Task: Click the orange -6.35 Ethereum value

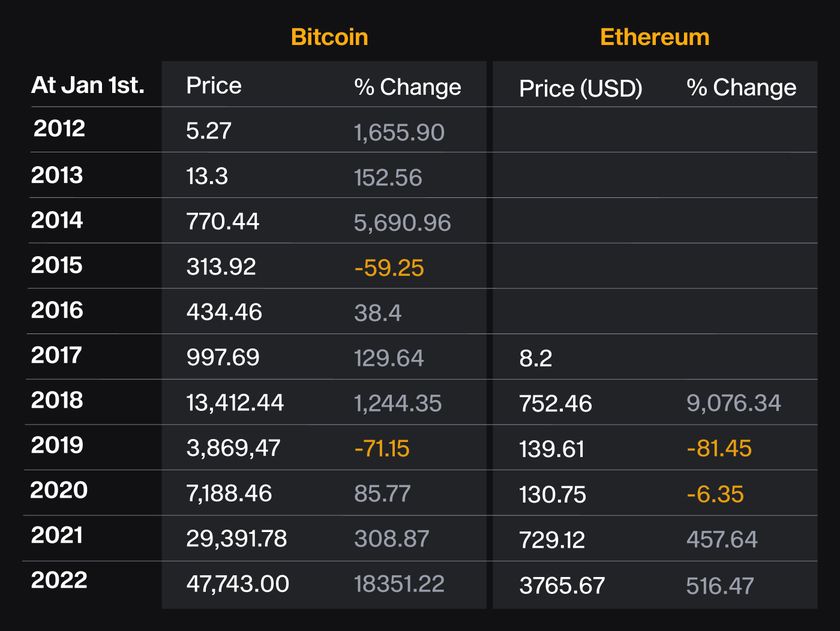Action: (714, 494)
